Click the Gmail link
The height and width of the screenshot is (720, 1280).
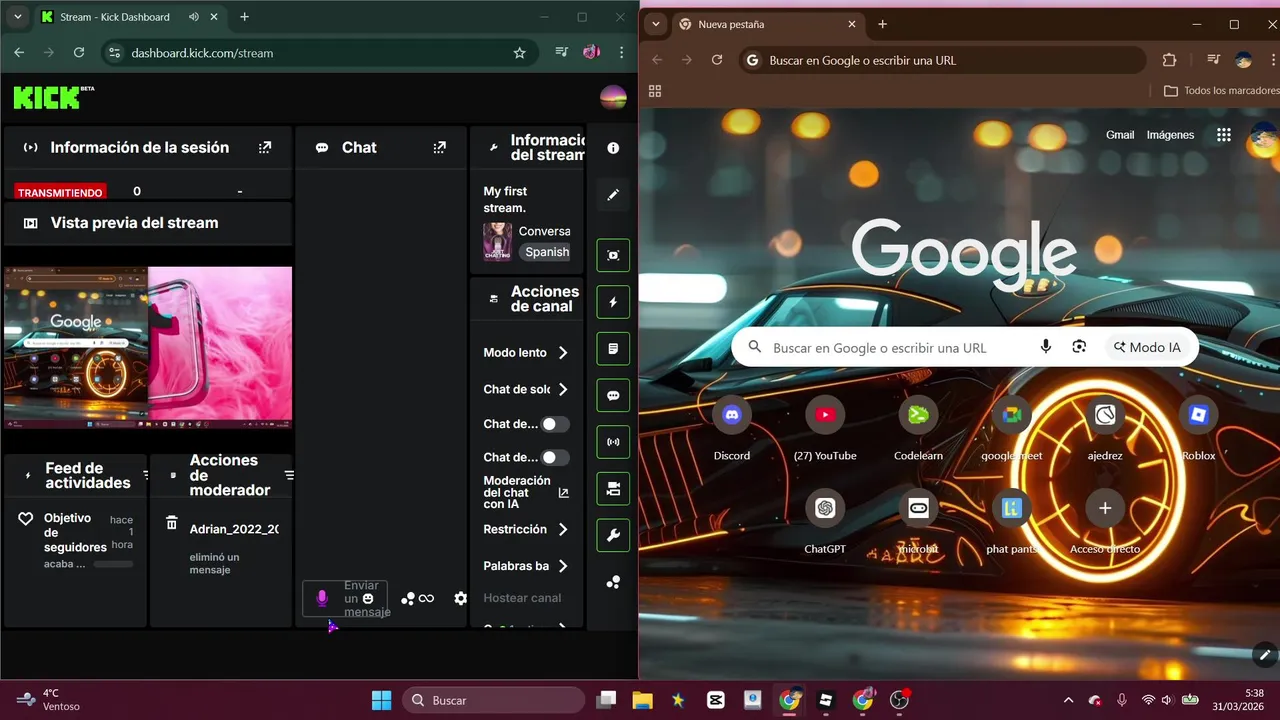coord(1120,135)
